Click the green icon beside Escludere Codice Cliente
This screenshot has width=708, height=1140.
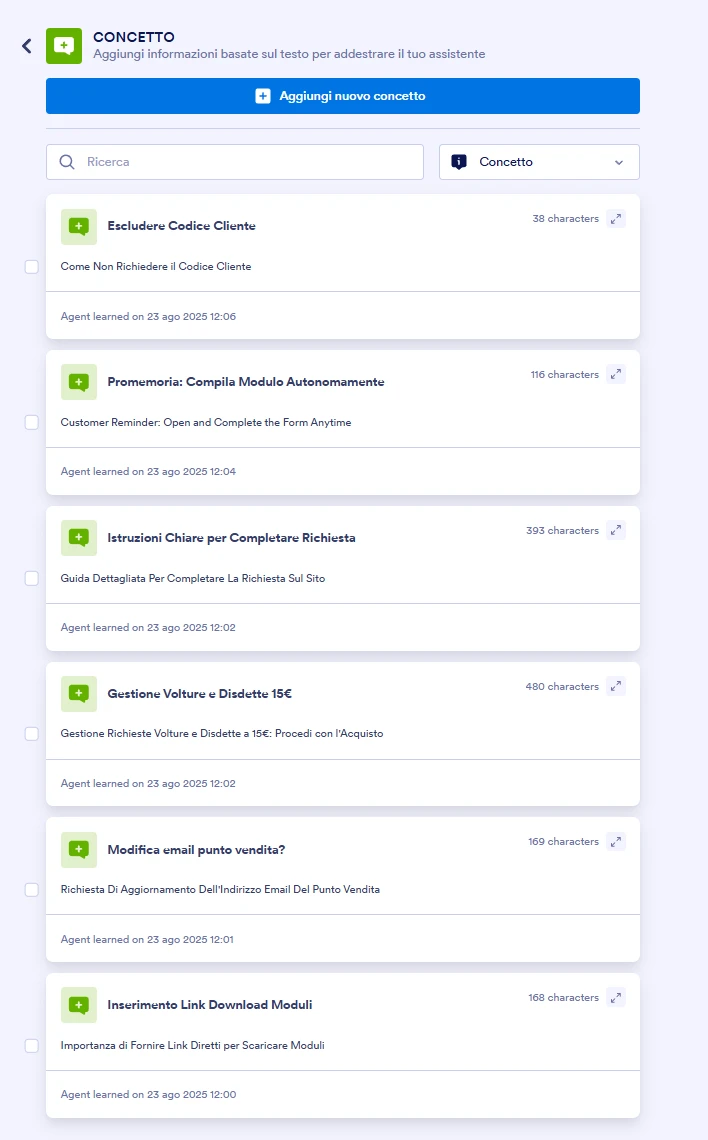[x=79, y=226]
